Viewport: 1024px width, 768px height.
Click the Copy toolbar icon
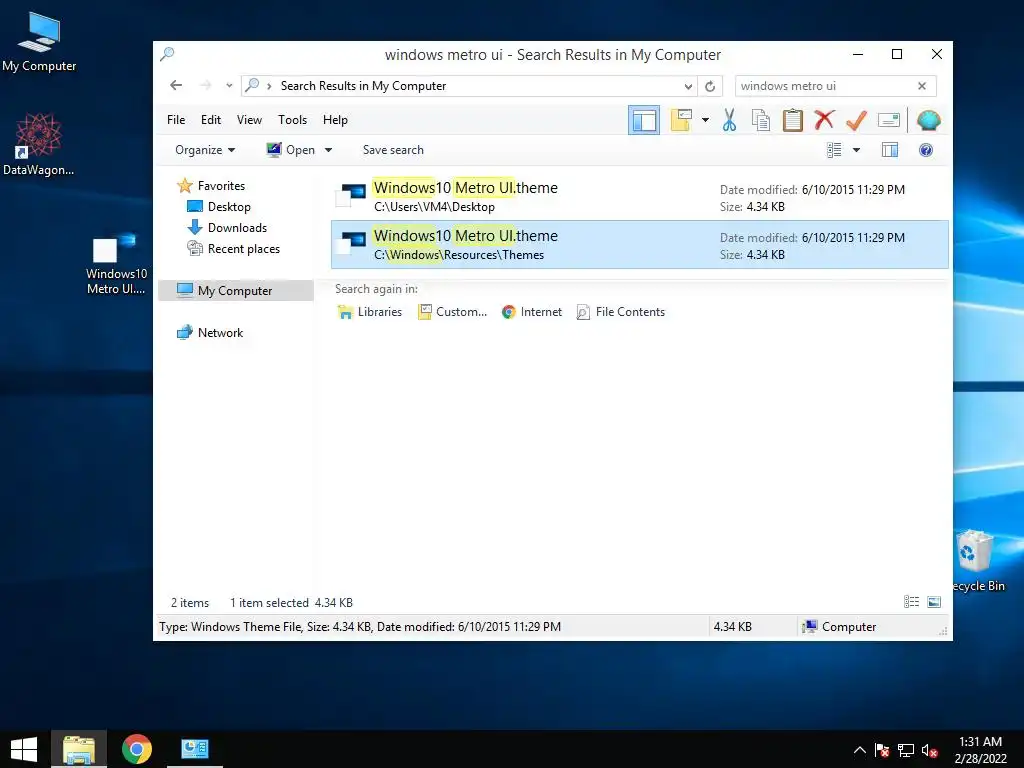click(761, 120)
